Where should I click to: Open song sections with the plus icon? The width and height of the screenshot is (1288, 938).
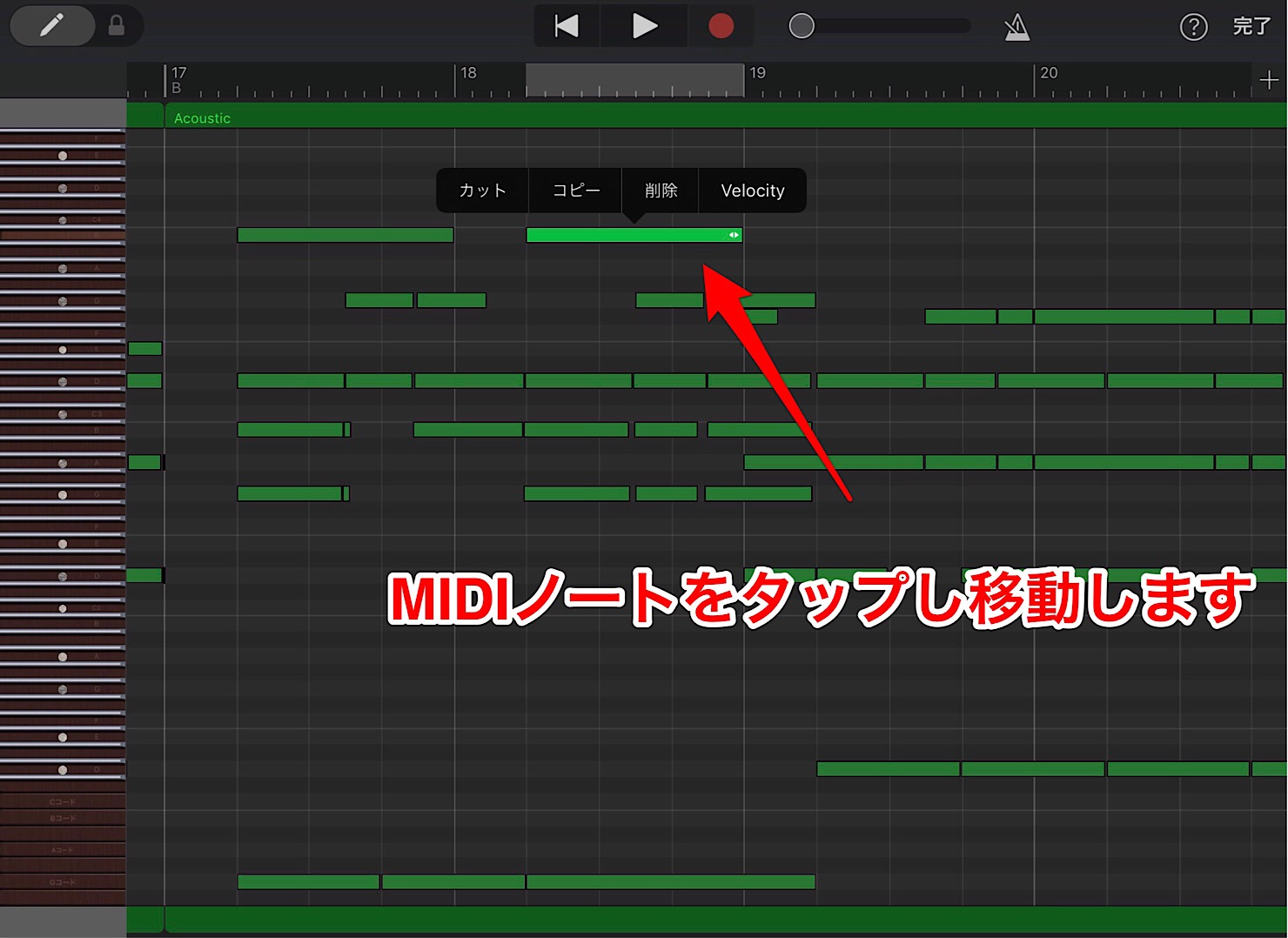[x=1269, y=81]
